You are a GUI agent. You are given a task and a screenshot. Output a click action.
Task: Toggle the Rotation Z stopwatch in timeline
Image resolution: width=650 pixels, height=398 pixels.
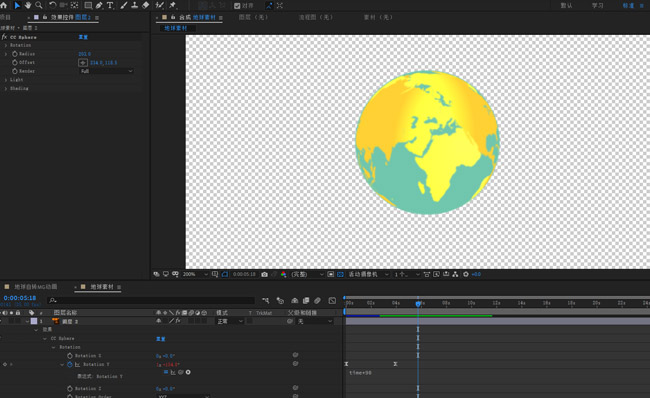(x=70, y=388)
